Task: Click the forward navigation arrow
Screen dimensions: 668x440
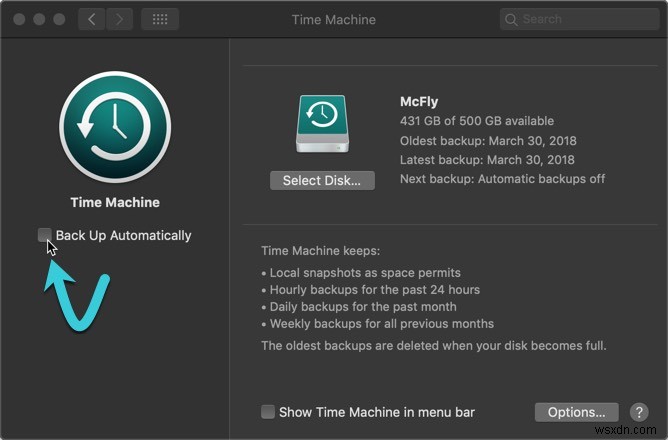Action: click(119, 19)
